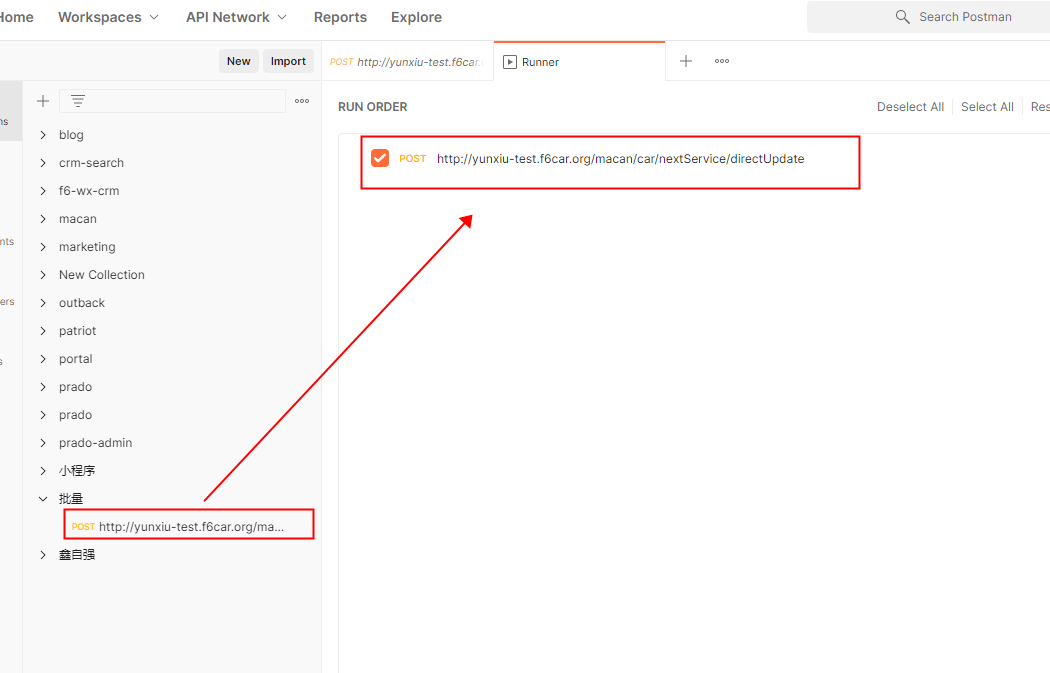Expand the crm-search collection
The height and width of the screenshot is (673, 1050).
(43, 163)
